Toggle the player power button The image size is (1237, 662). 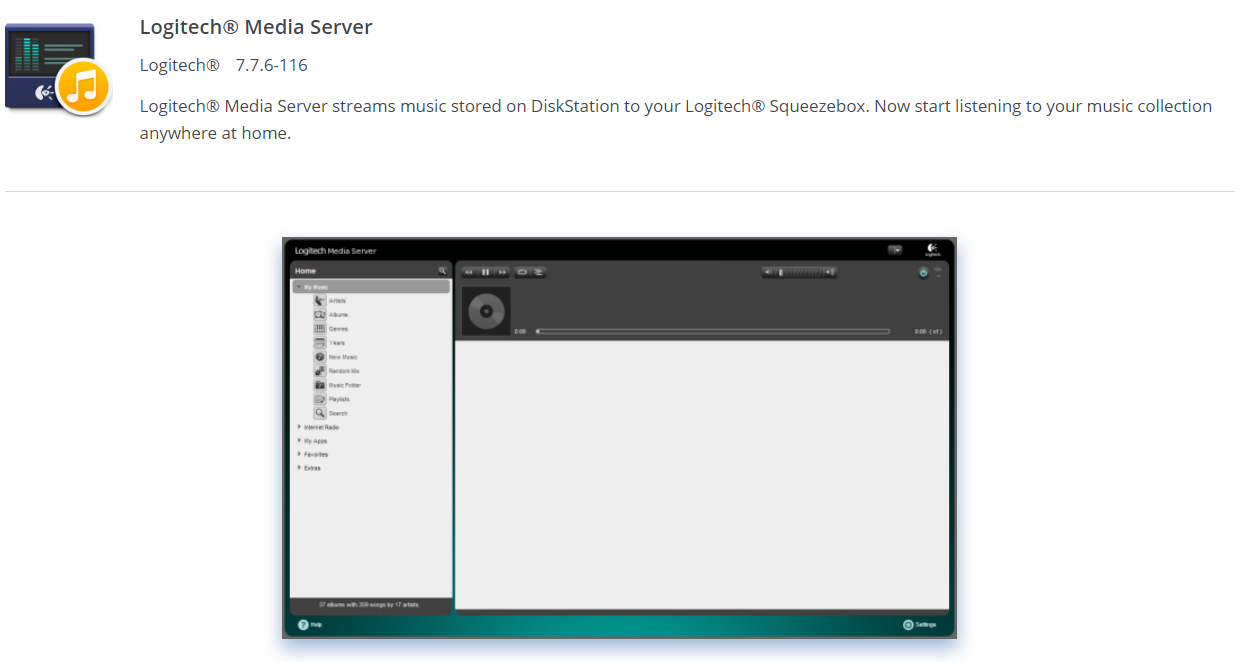pyautogui.click(x=923, y=273)
